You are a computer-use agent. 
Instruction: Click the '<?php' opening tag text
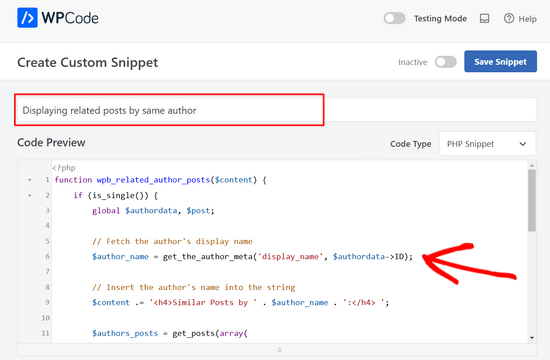[x=64, y=168]
